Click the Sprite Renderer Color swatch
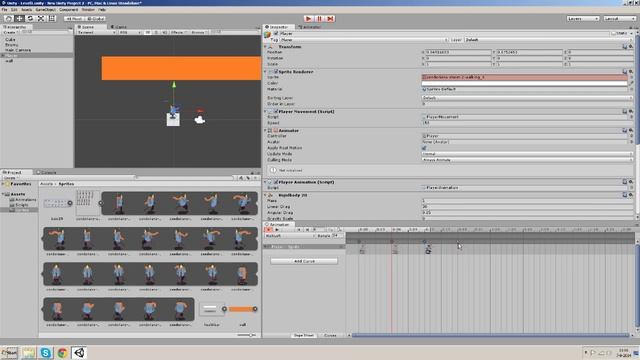 (524, 83)
